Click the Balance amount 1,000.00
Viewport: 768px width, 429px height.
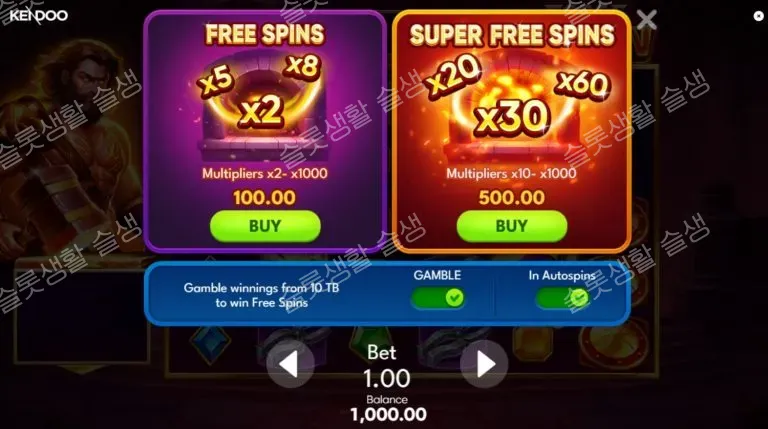point(388,415)
